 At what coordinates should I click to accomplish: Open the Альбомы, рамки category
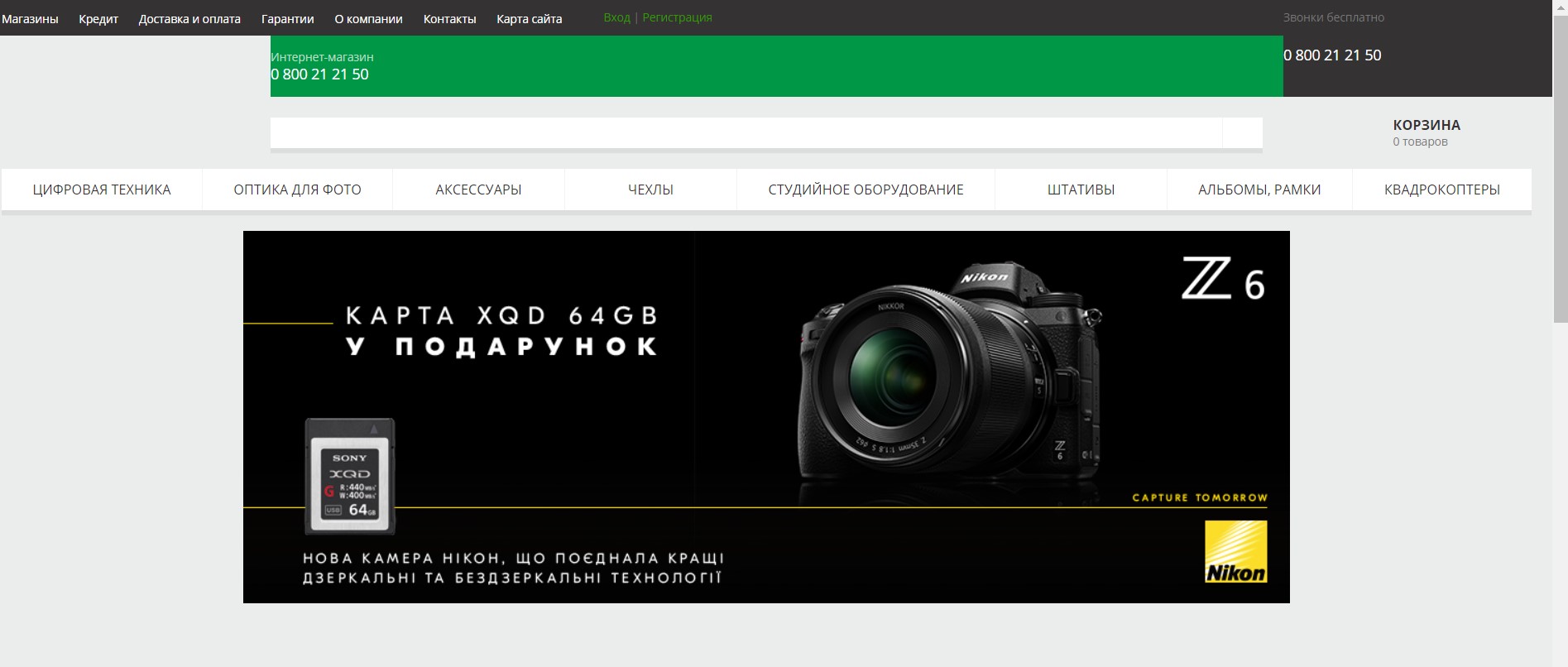click(x=1259, y=190)
